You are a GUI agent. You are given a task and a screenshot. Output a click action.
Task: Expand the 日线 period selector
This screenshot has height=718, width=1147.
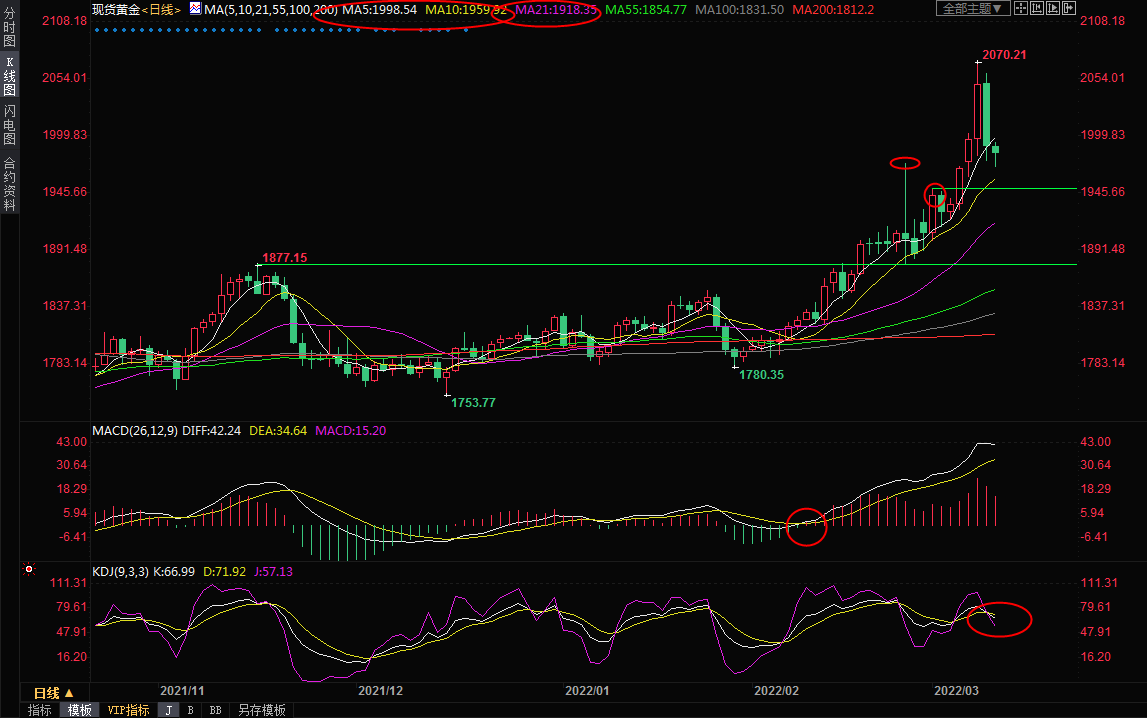point(53,693)
